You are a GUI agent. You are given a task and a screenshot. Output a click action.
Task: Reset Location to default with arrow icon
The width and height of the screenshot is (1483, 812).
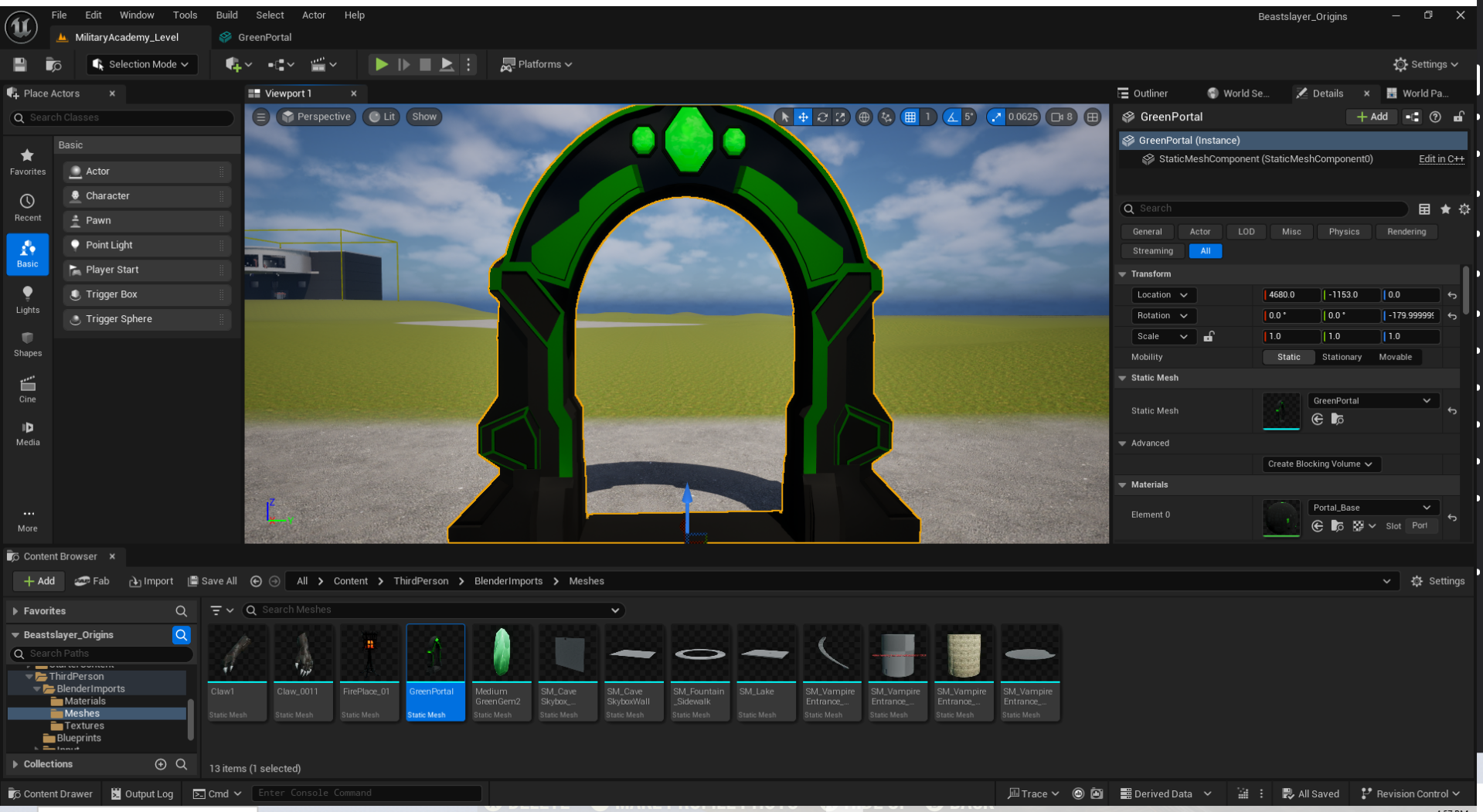pos(1452,295)
